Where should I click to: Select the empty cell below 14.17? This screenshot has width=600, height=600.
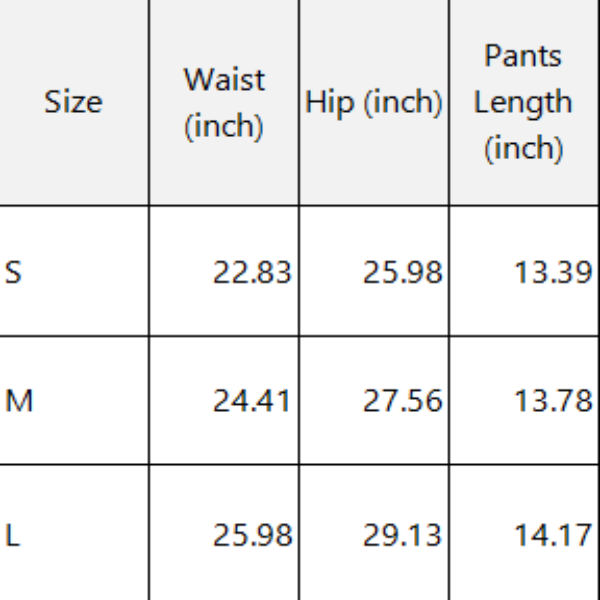523,588
